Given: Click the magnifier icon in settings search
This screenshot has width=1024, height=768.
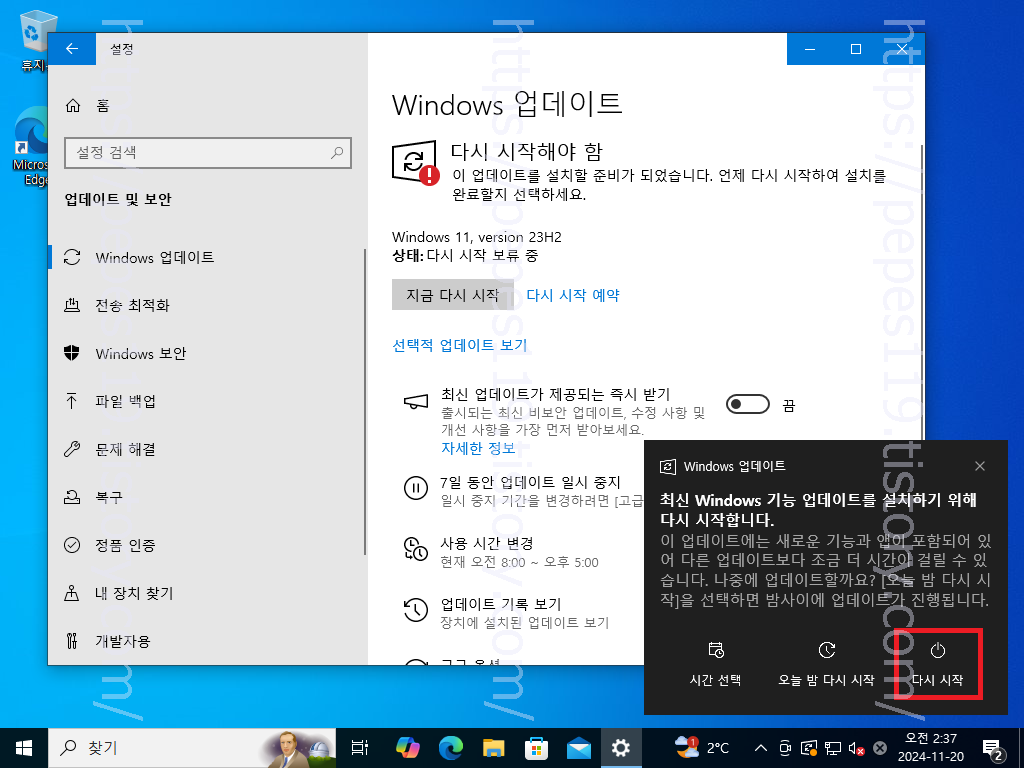Looking at the screenshot, I should (337, 153).
